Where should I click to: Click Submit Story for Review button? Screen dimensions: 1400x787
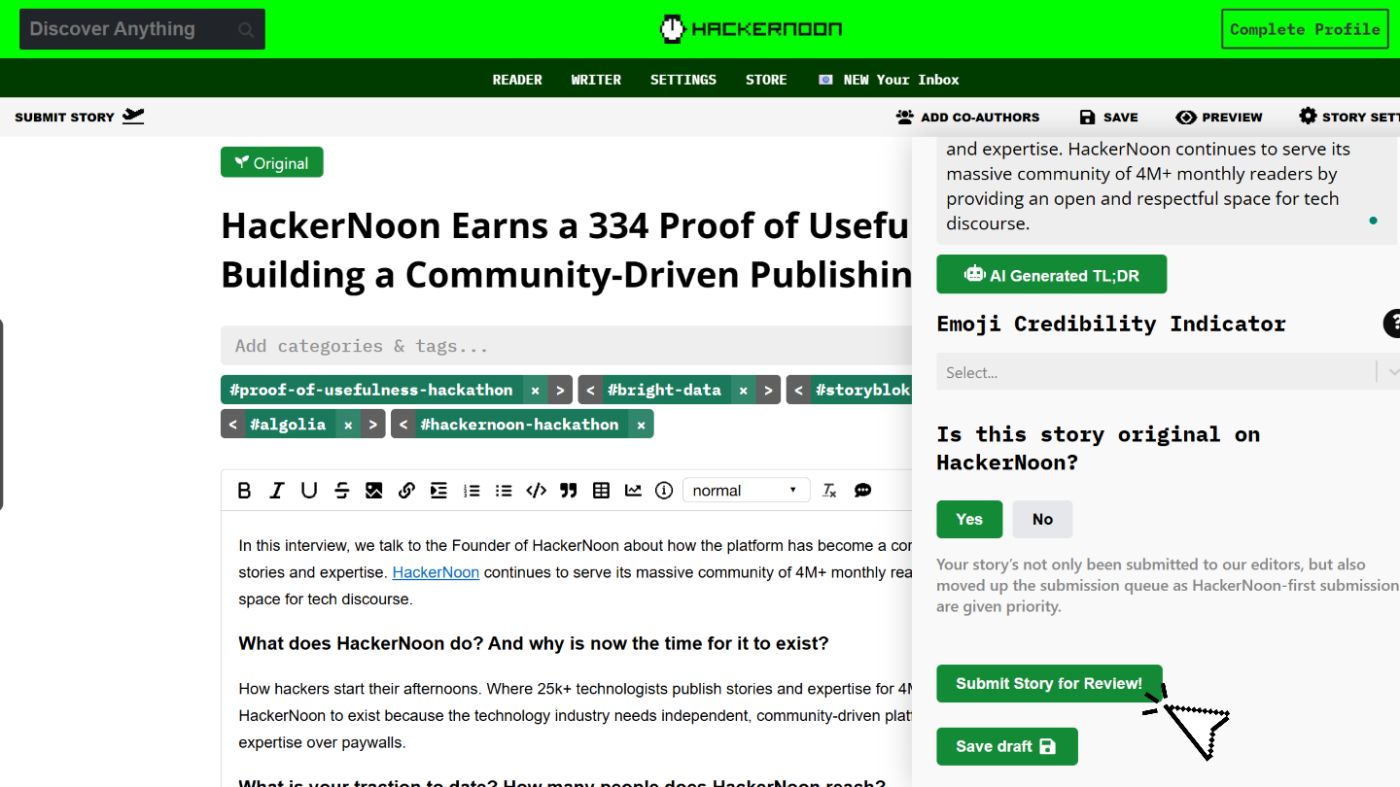click(x=1048, y=683)
